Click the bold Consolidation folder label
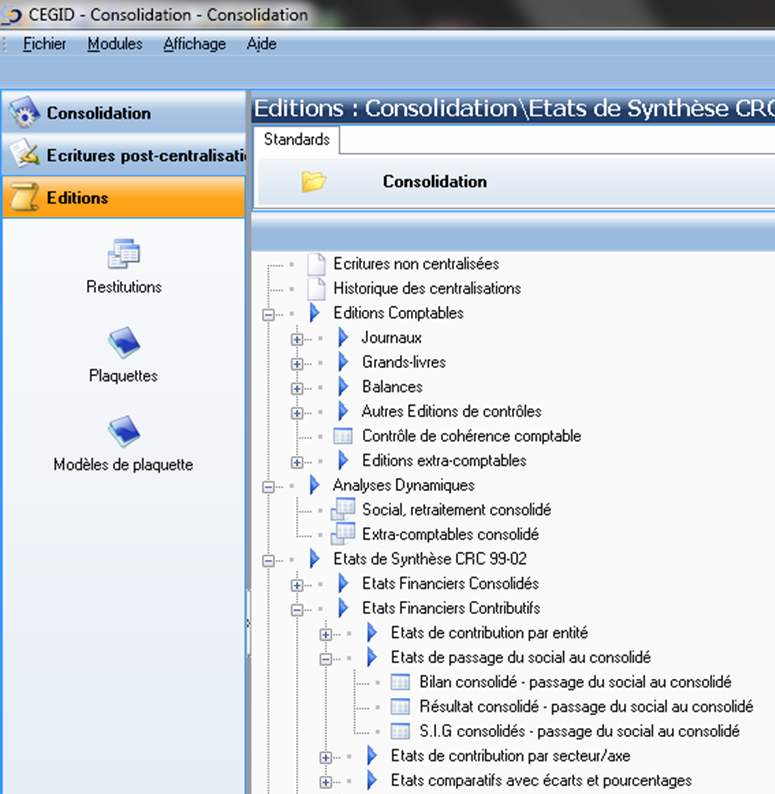This screenshot has width=775, height=794. coord(435,181)
